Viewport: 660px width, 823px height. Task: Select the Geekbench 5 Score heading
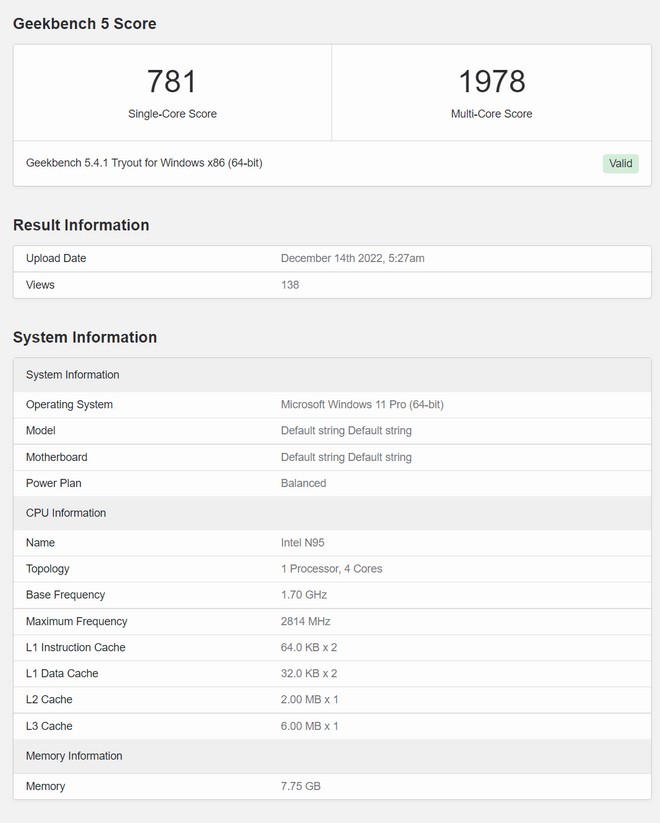(x=85, y=23)
